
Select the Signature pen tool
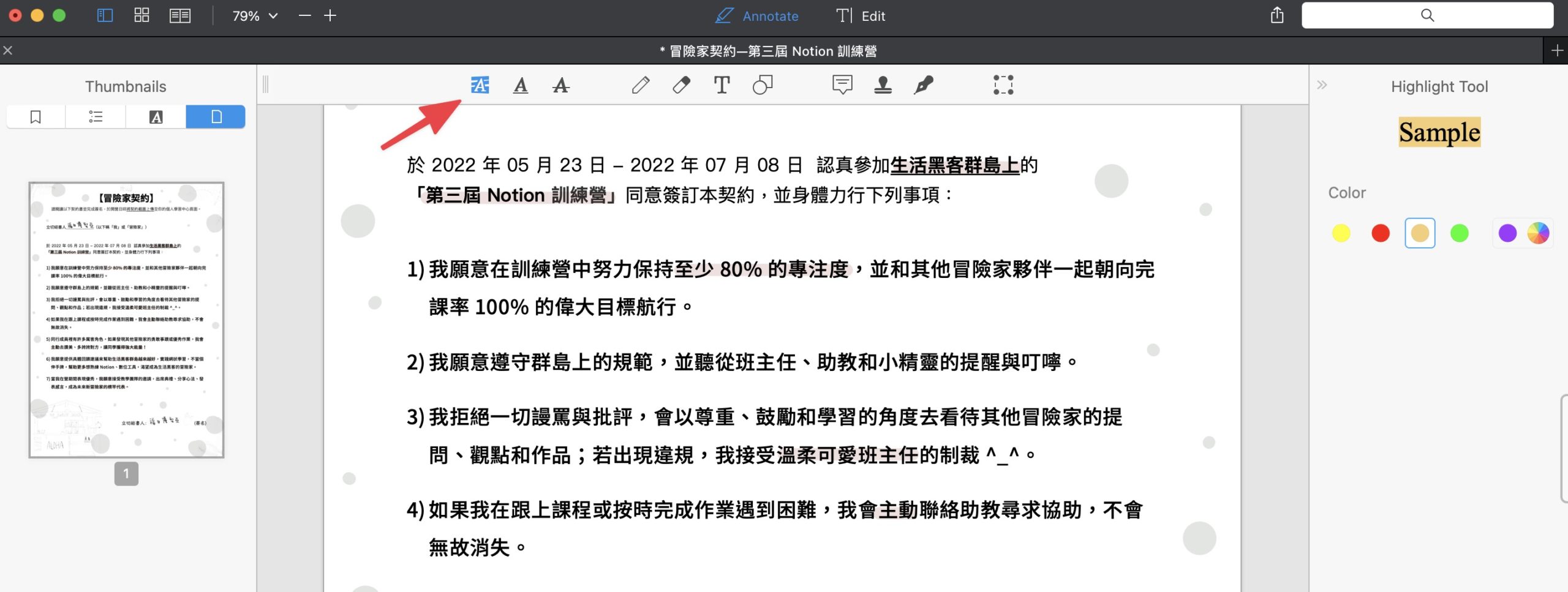point(923,85)
